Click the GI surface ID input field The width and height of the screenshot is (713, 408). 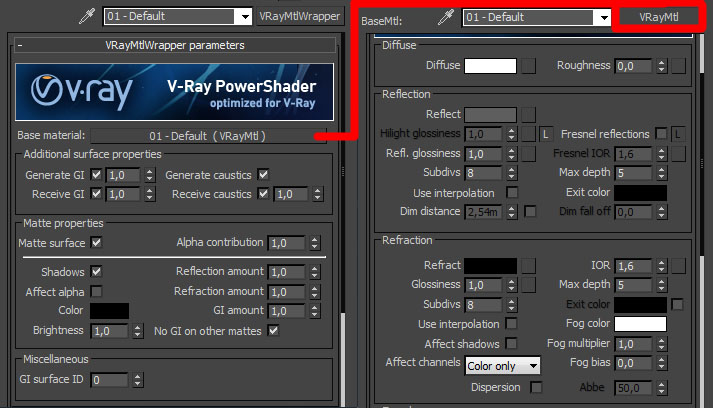(x=109, y=380)
